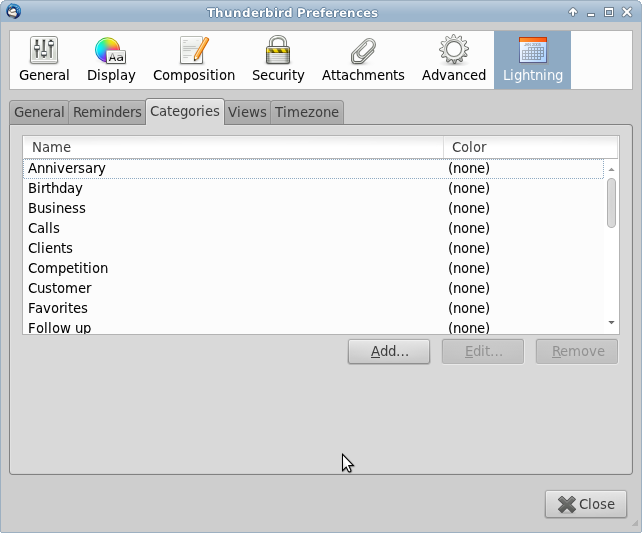This screenshot has width=642, height=533.
Task: Select the Favorites category row
Action: click(x=313, y=309)
